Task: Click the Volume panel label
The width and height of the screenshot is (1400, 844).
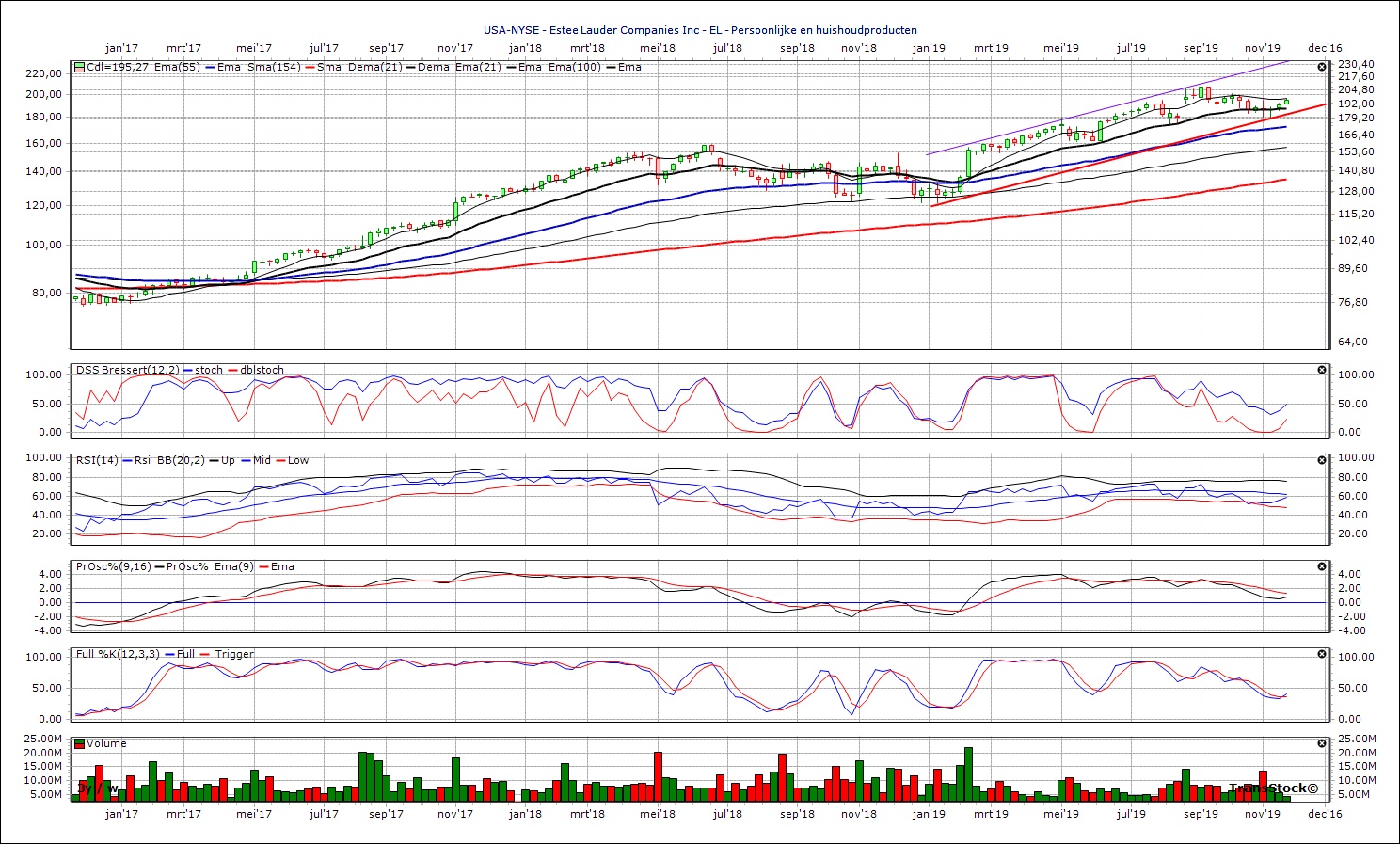Action: click(x=106, y=743)
